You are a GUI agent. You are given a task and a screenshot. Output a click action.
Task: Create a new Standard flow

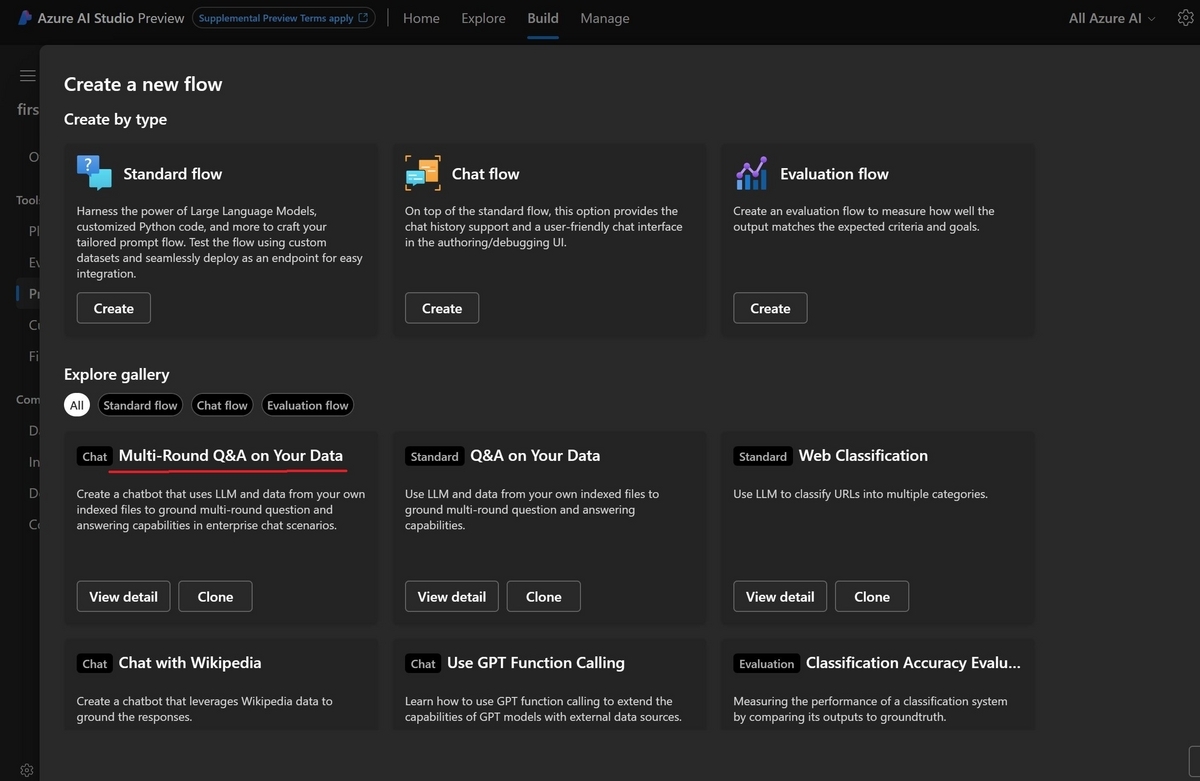click(x=113, y=308)
